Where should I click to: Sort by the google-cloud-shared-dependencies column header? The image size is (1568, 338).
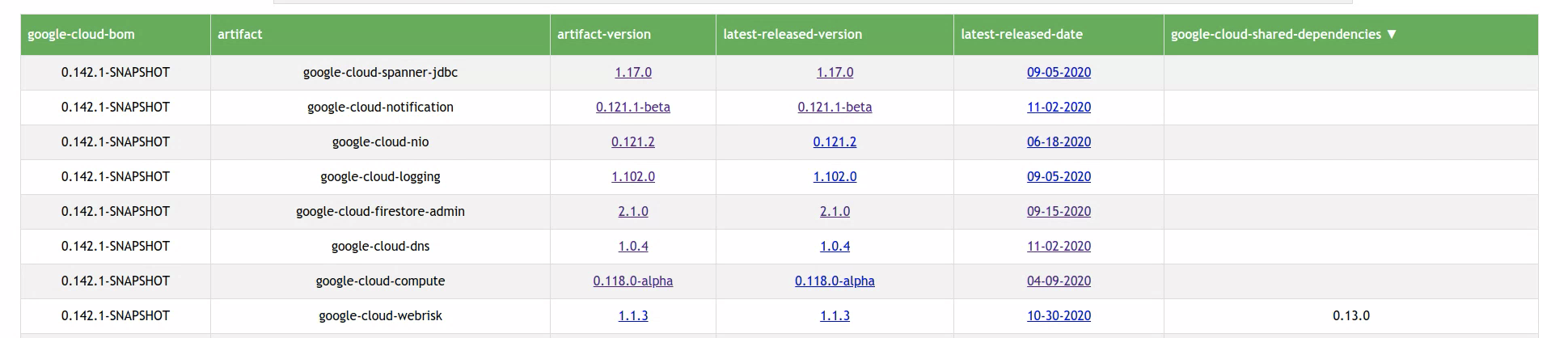[x=1350, y=34]
